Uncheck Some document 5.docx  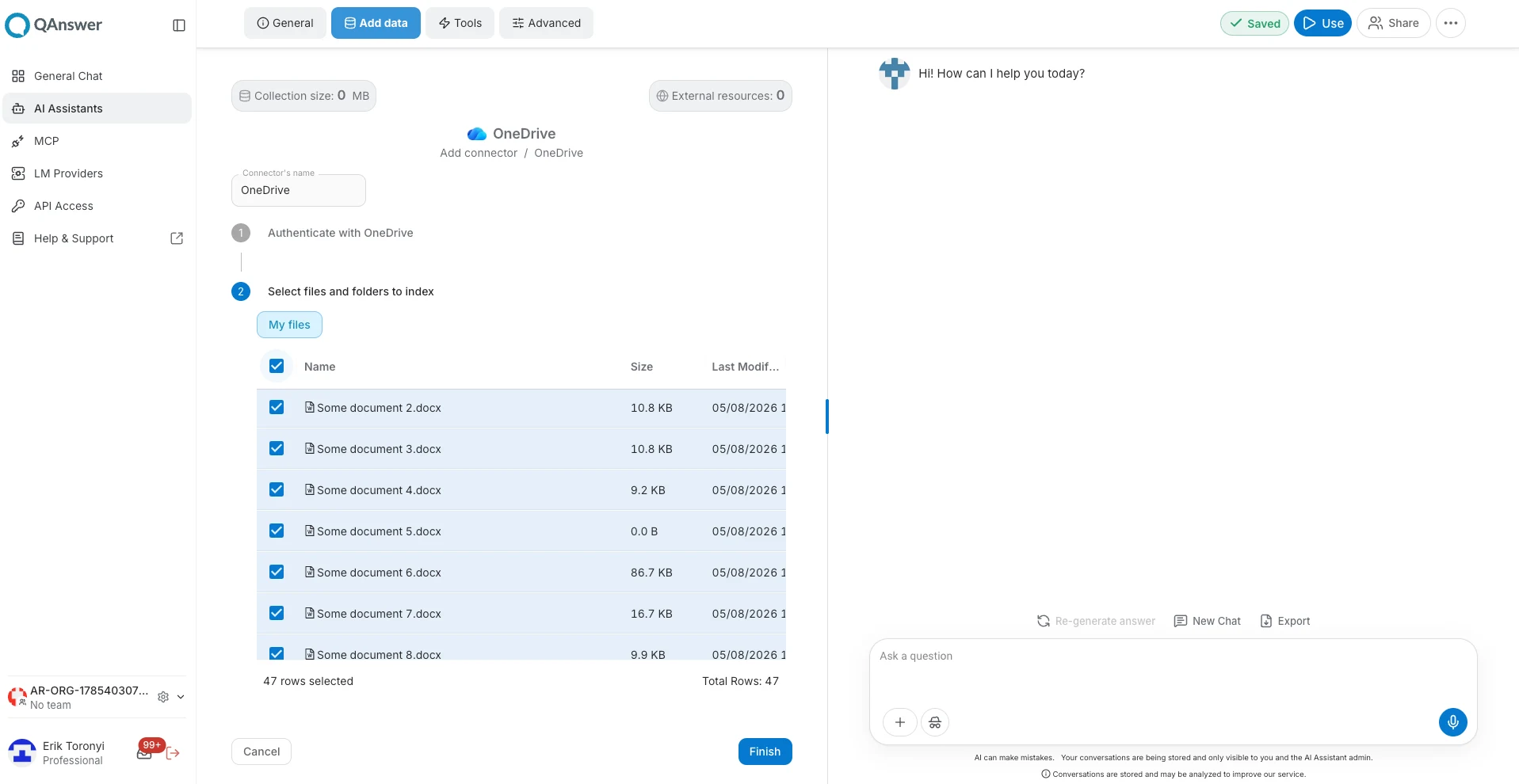click(x=277, y=531)
